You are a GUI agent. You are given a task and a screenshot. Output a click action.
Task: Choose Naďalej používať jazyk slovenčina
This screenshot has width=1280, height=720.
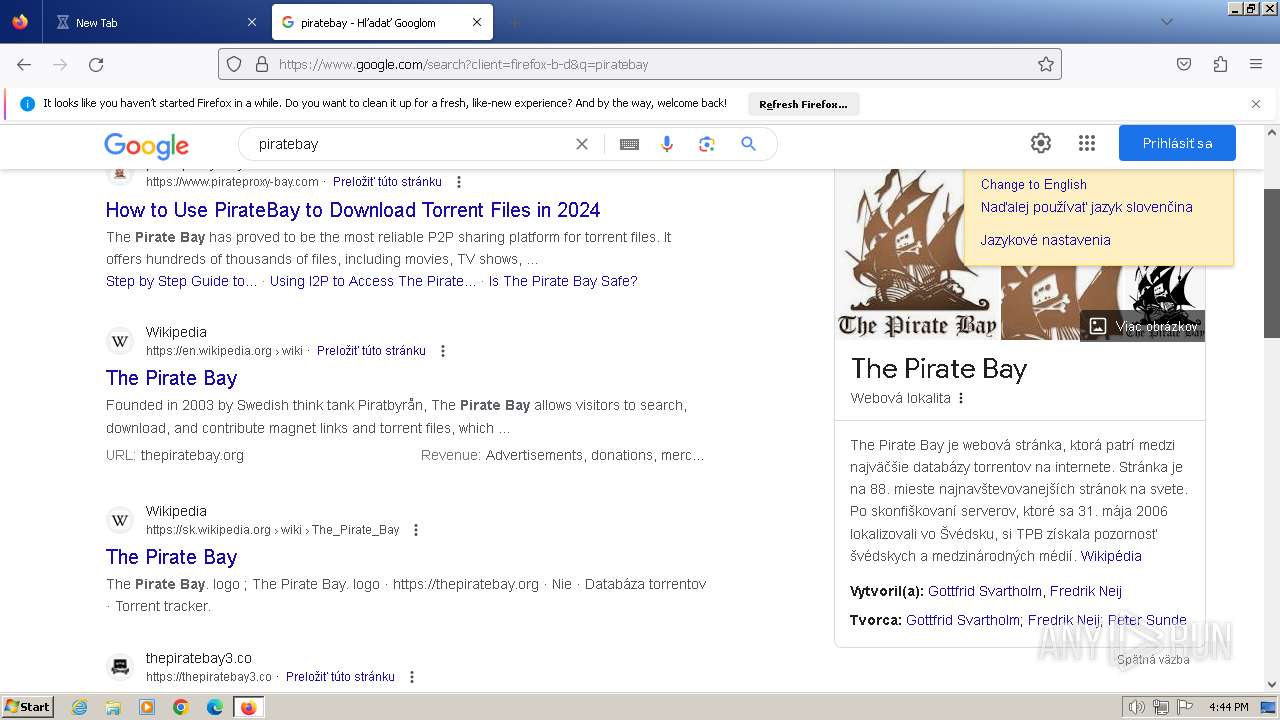(1086, 207)
